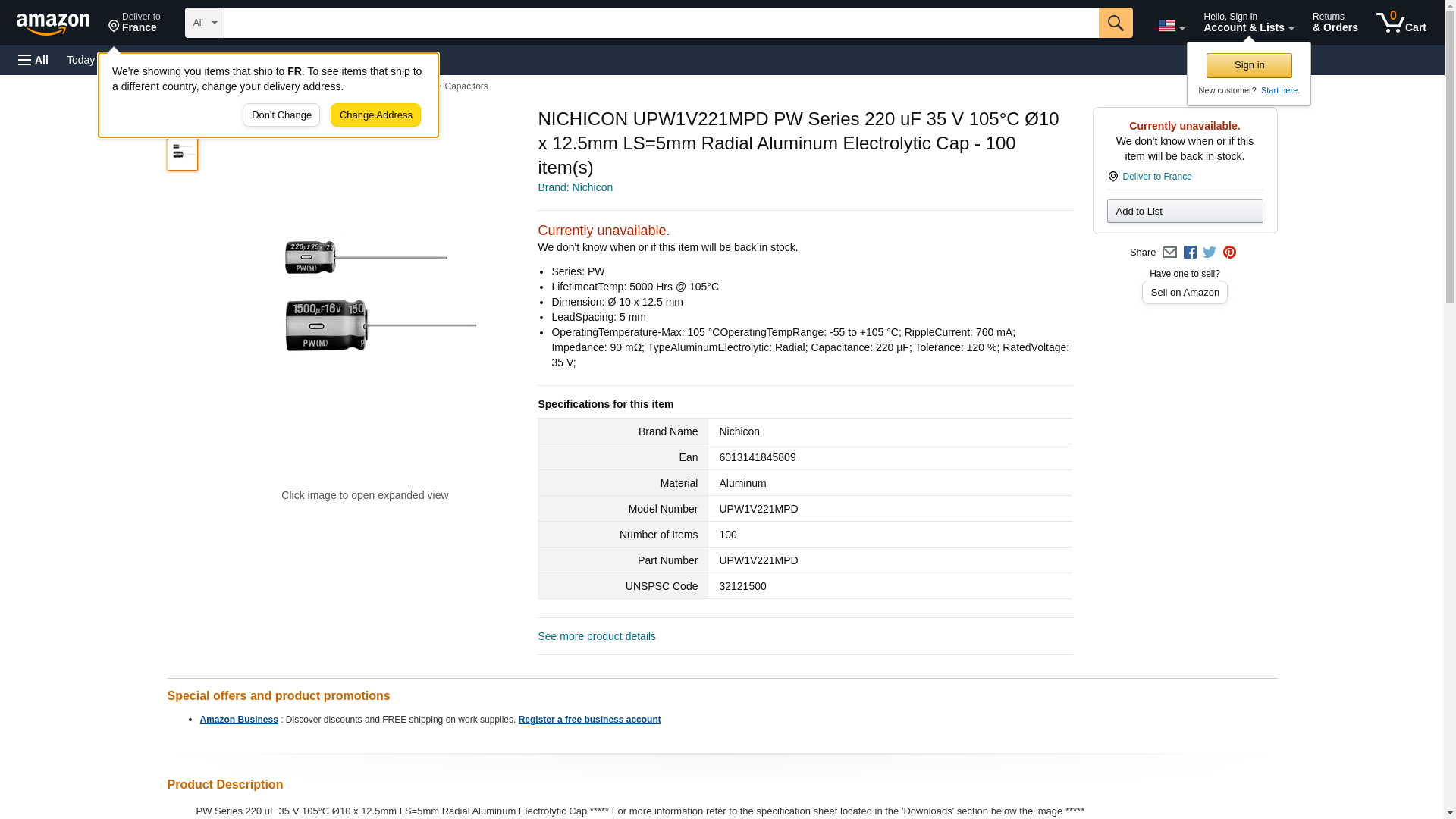Screen dimensions: 1456x819
Task: Open the All hamburger menu
Action: click(33, 60)
